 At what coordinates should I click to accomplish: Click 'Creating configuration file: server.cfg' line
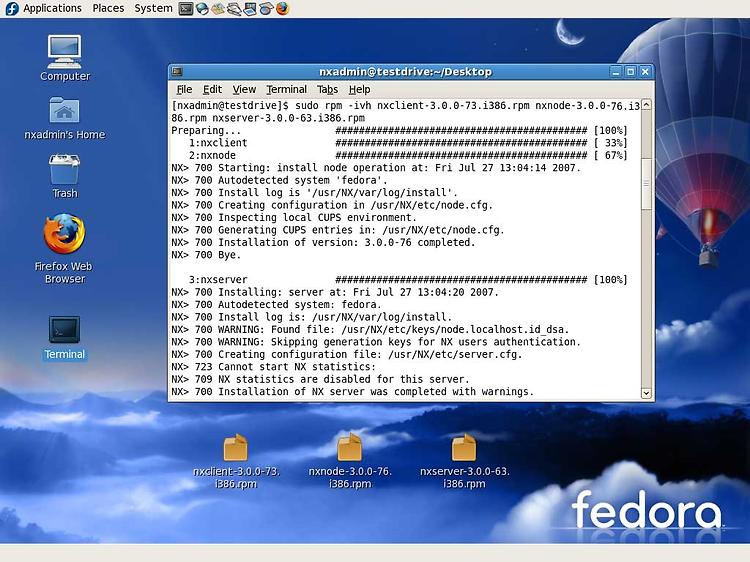347,354
